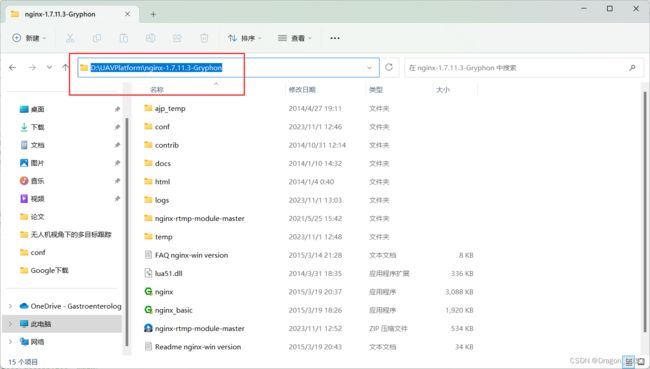Sort by 修改日期 column header
650x369 pixels.
302,90
